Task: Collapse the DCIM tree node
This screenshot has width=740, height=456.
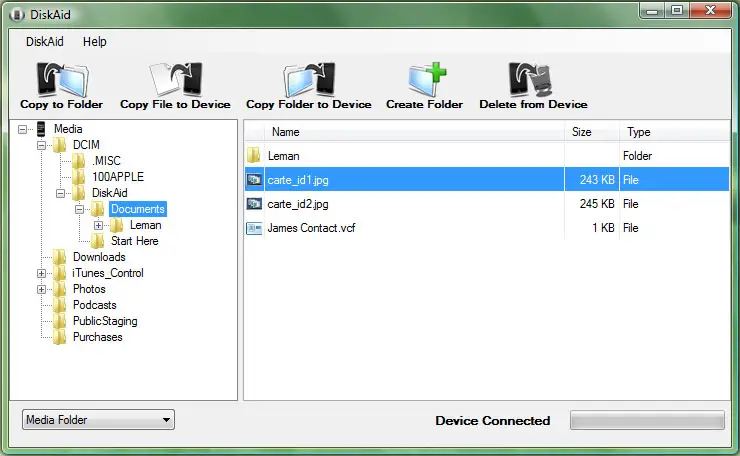Action: [x=42, y=145]
